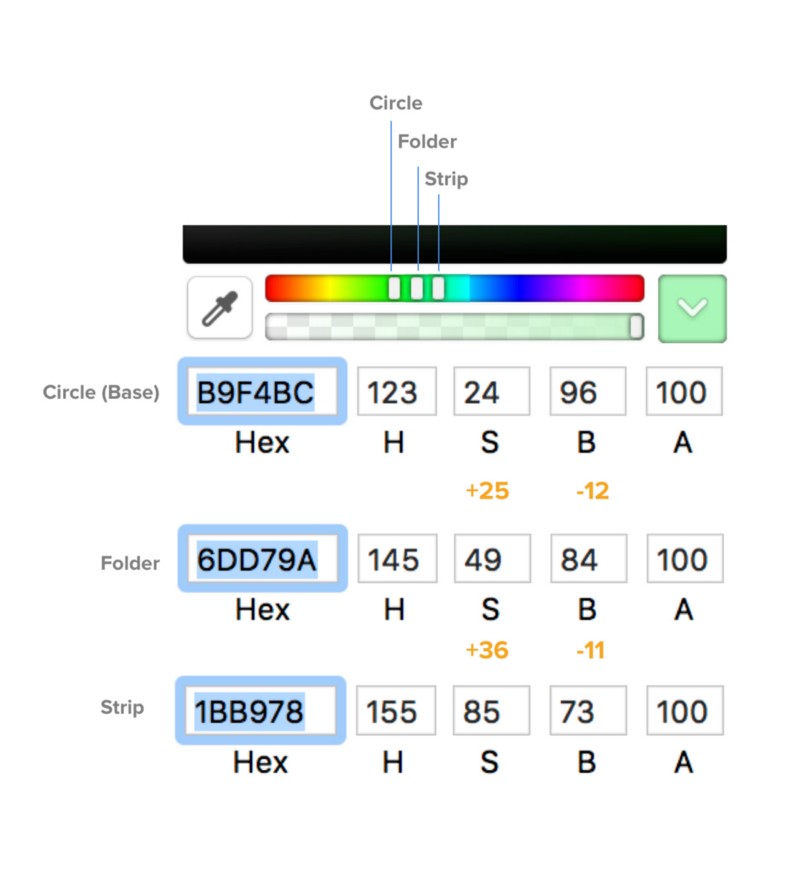Viewport: 800px width, 891px height.
Task: Click the Hex field showing 1BB978
Action: [x=261, y=711]
